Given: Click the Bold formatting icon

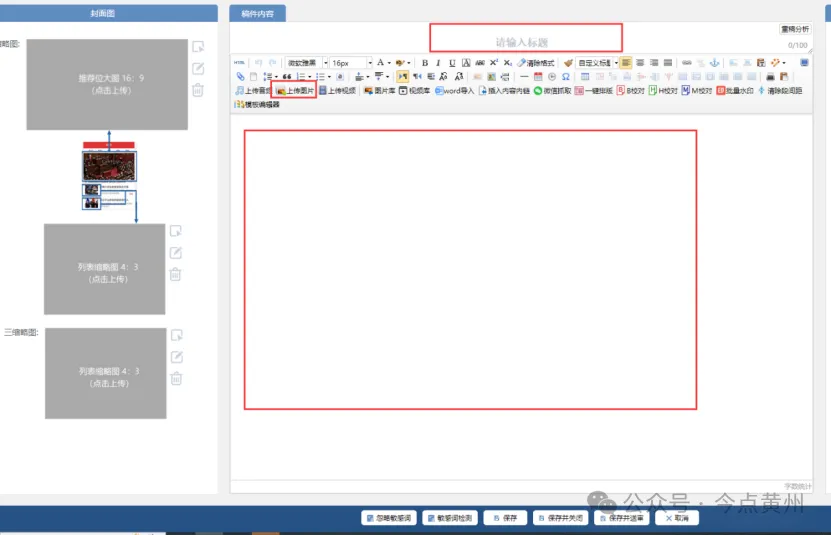Looking at the screenshot, I should (424, 63).
